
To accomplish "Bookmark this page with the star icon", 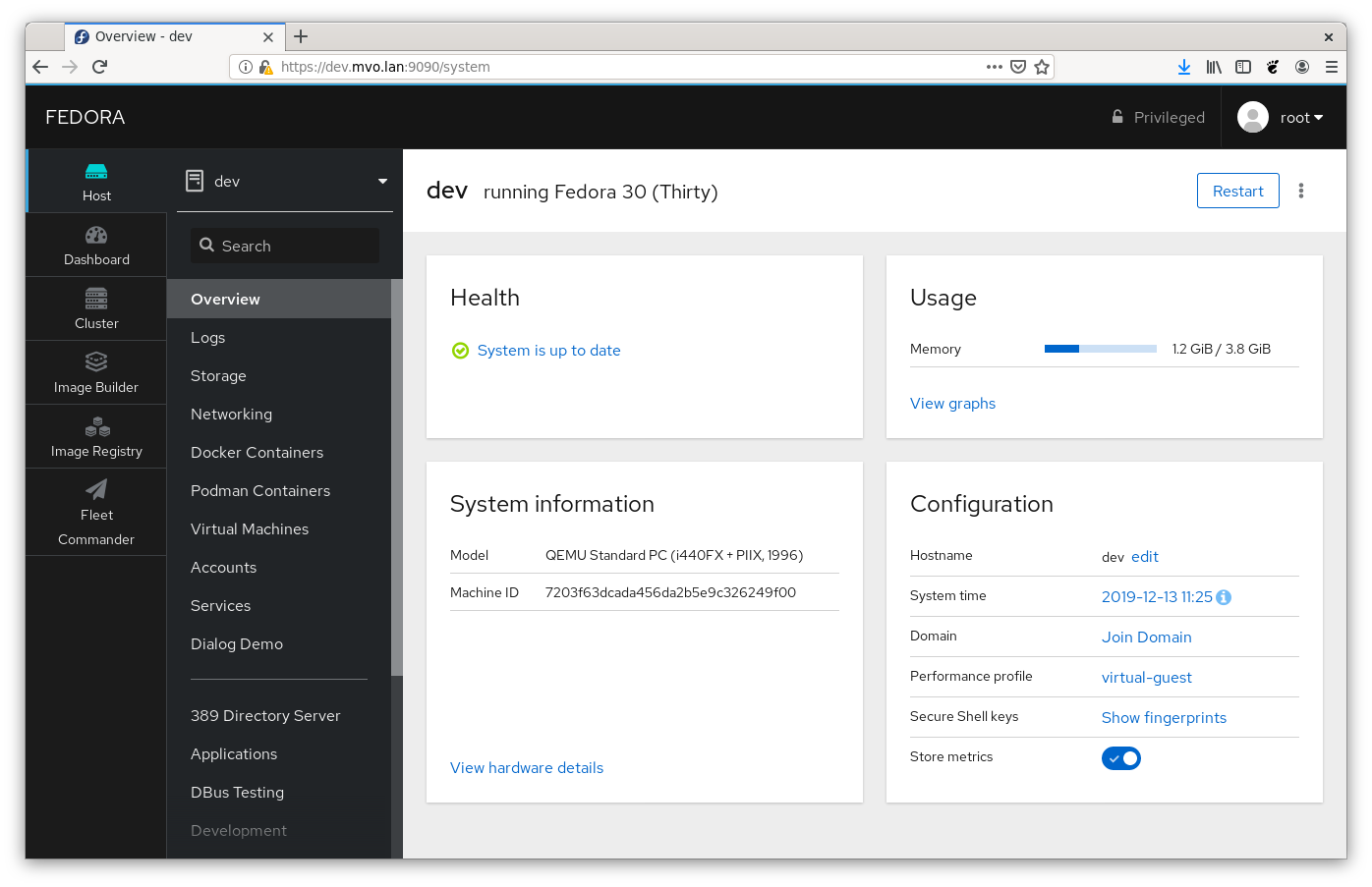I will click(x=1042, y=67).
